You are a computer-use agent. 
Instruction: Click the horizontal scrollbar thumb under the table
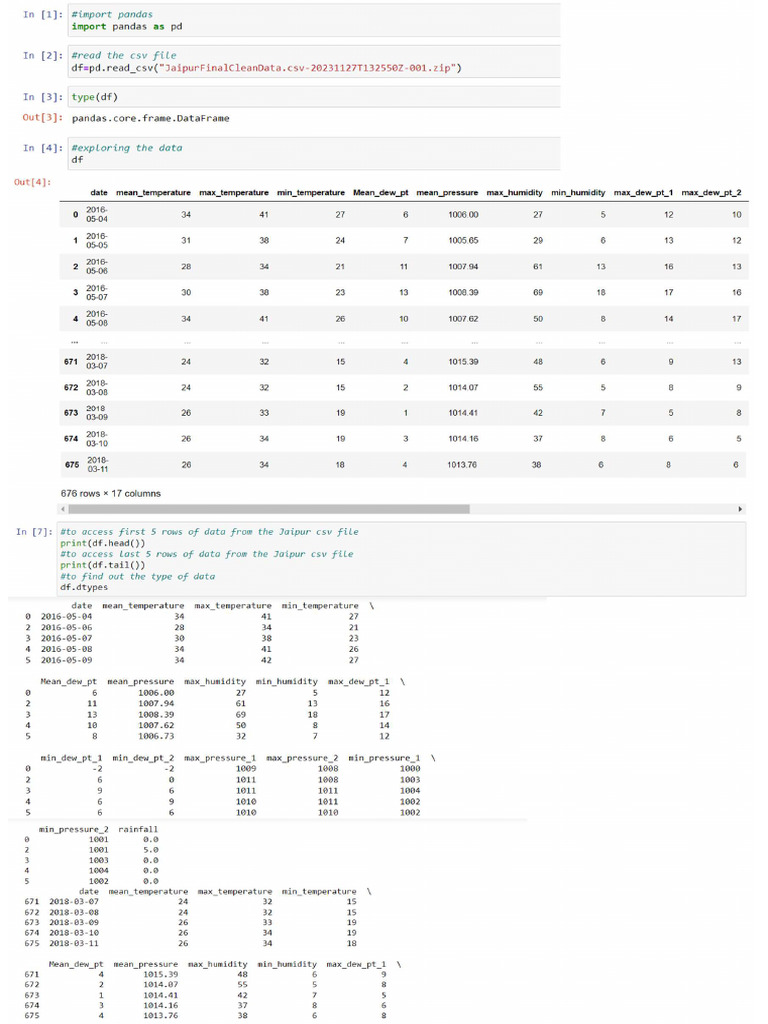pos(268,509)
